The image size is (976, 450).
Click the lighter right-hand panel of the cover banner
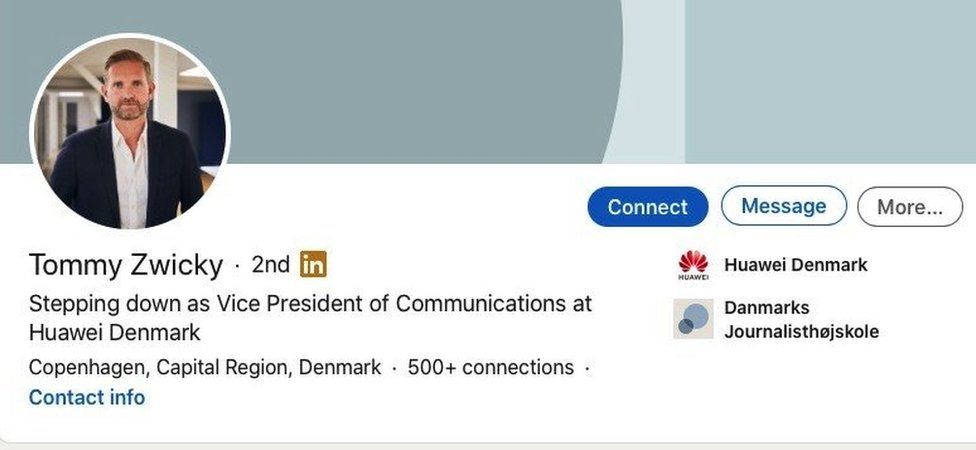(x=830, y=80)
